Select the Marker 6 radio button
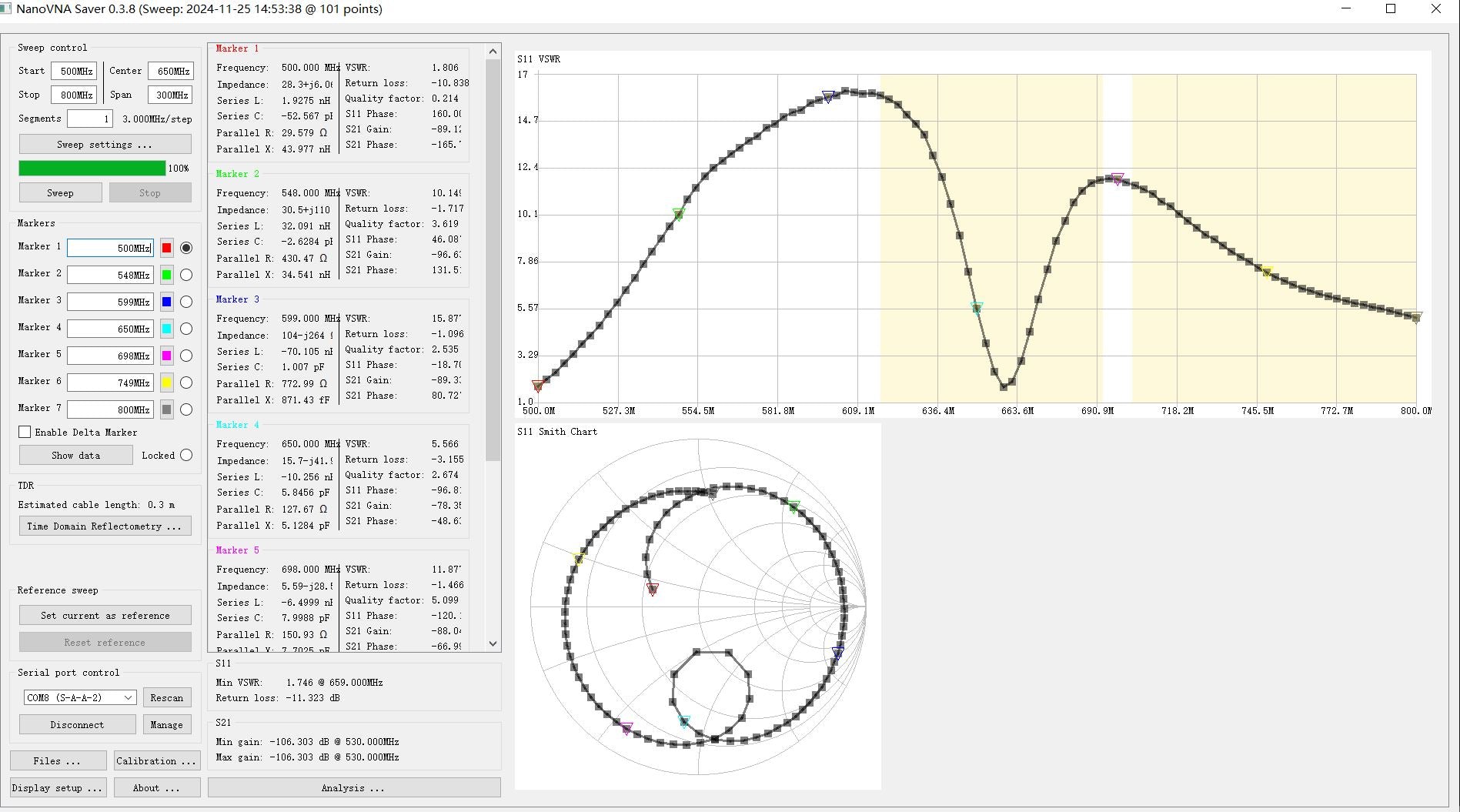This screenshot has height=812, width=1460. pos(186,383)
